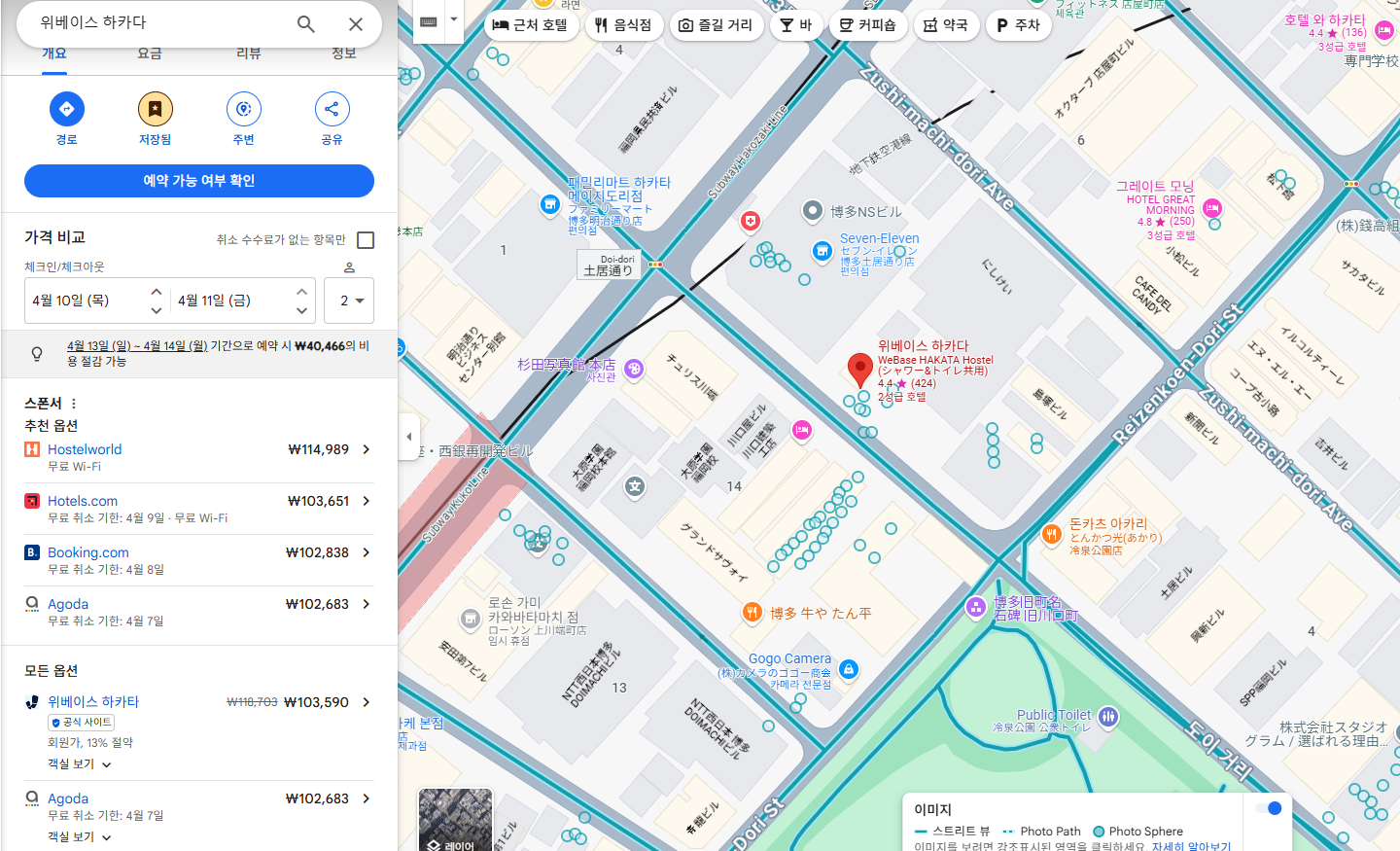Switch to the 요금 tab
This screenshot has height=851, width=1400.
click(x=150, y=56)
